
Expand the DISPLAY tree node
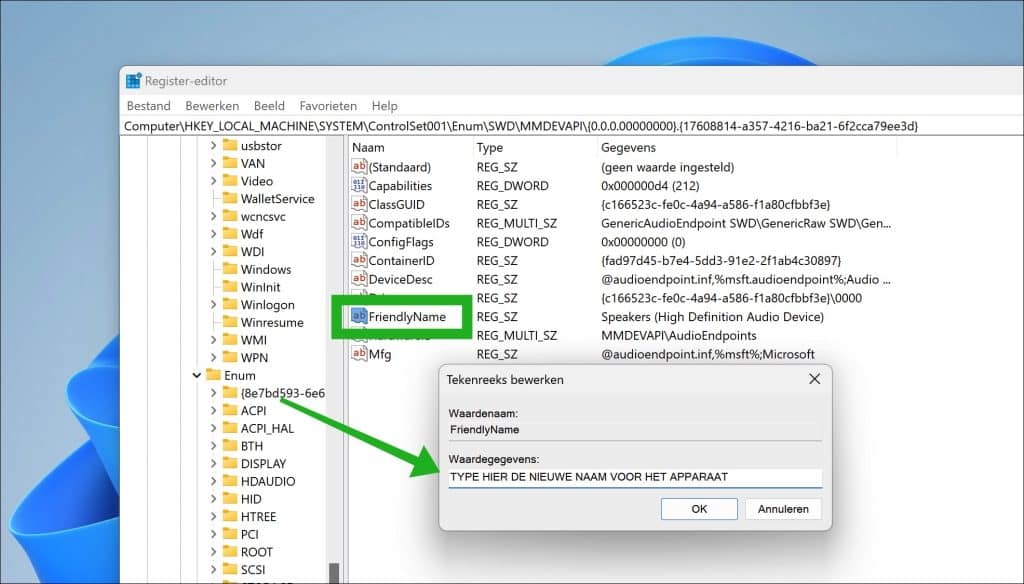point(214,463)
